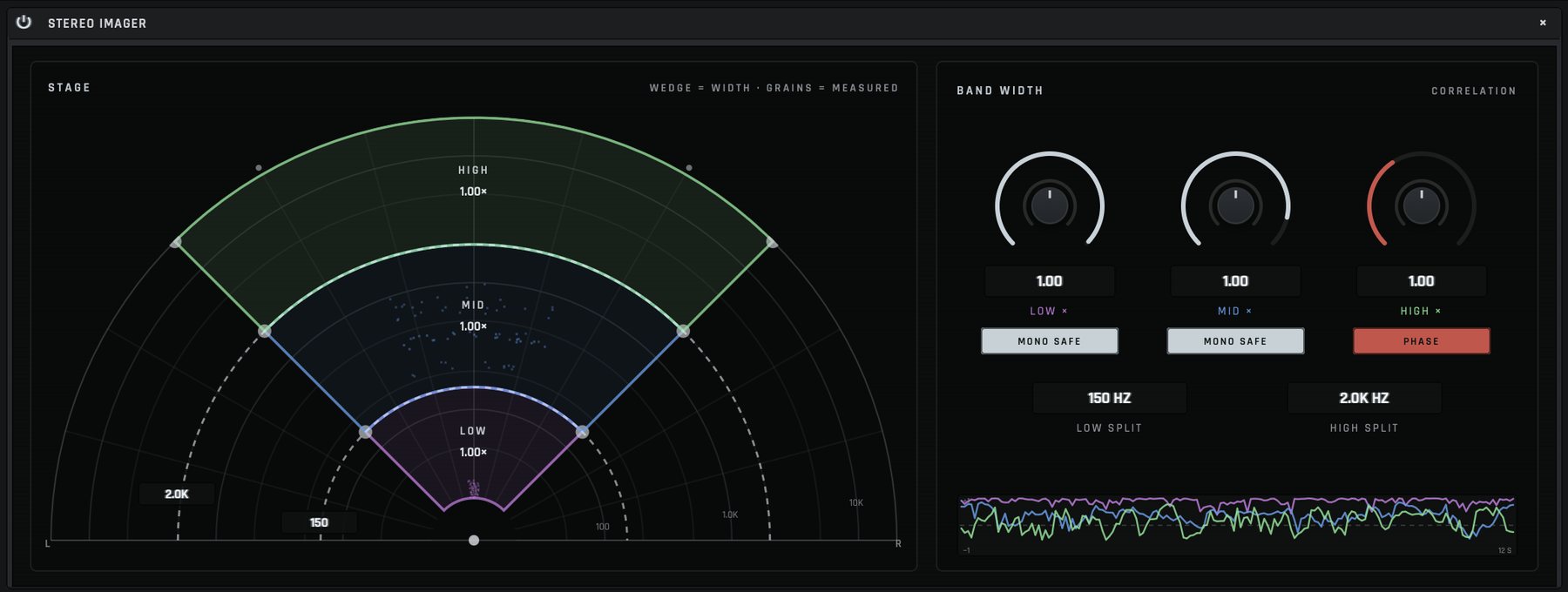Image resolution: width=1568 pixels, height=592 pixels.
Task: Click the 2.0K HZ high split field
Action: click(x=1364, y=398)
